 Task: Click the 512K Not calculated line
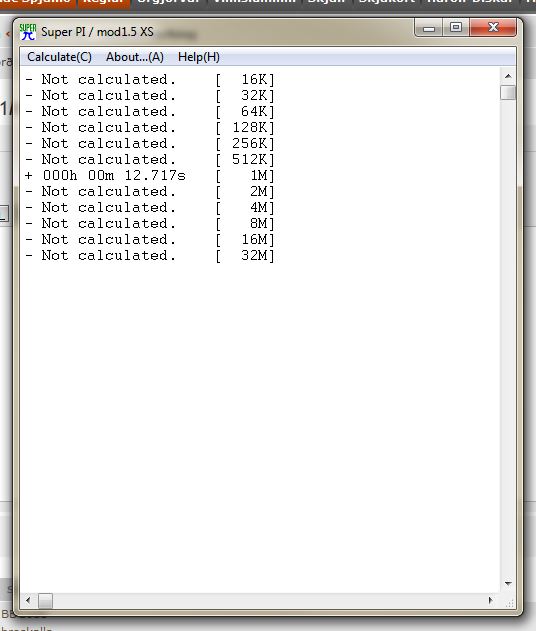coord(150,160)
